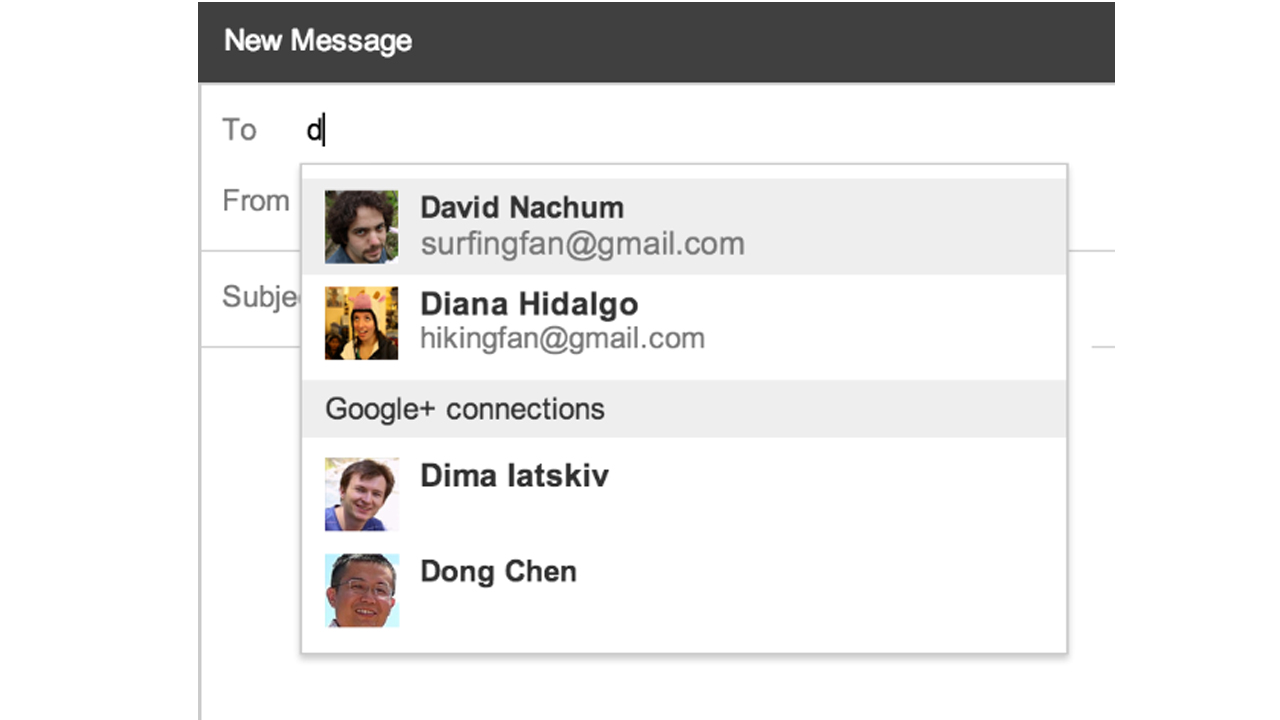Click Dong Chen's profile photo
The image size is (1280, 720).
[361, 590]
